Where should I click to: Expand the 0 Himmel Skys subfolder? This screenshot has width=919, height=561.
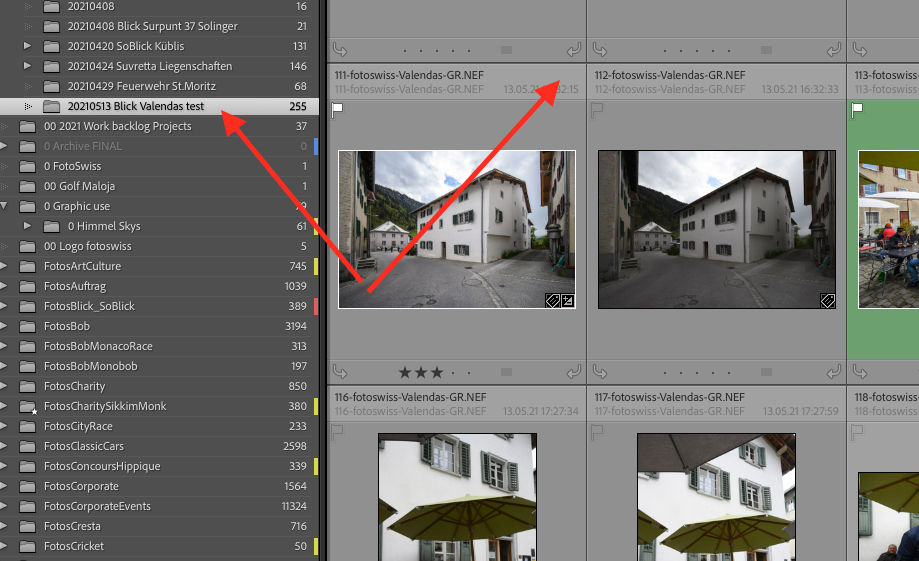click(x=27, y=225)
